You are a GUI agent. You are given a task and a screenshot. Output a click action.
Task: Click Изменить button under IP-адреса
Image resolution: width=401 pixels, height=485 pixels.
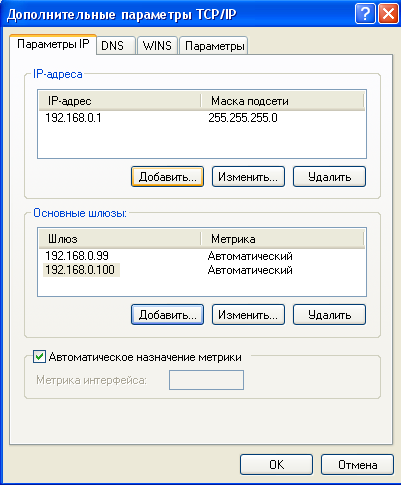coord(248,177)
